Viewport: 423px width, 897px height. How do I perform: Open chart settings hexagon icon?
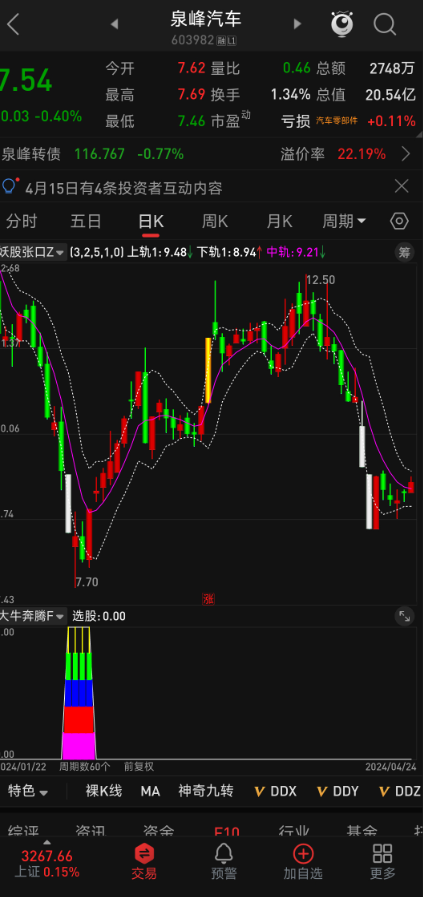(399, 221)
